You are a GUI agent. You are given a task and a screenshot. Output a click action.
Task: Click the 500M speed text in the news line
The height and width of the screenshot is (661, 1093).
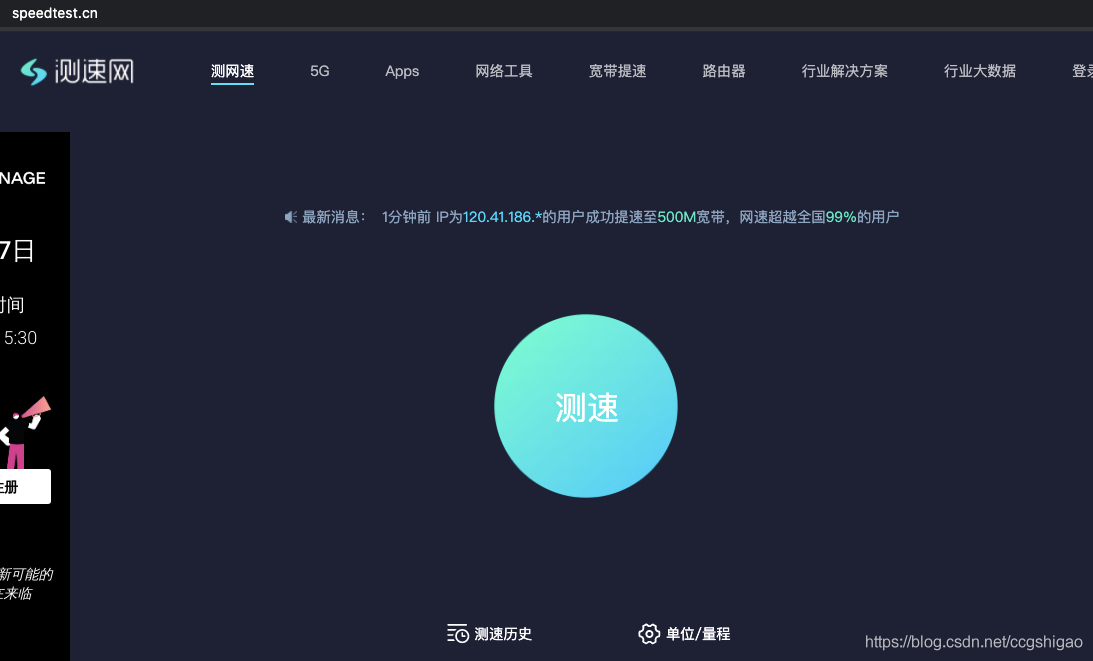coord(676,217)
